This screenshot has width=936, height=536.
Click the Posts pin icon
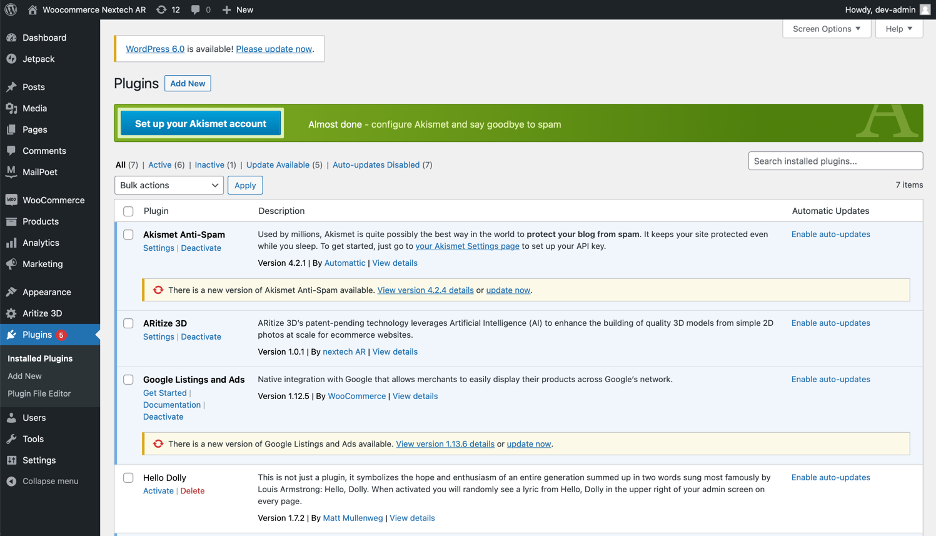coord(11,87)
